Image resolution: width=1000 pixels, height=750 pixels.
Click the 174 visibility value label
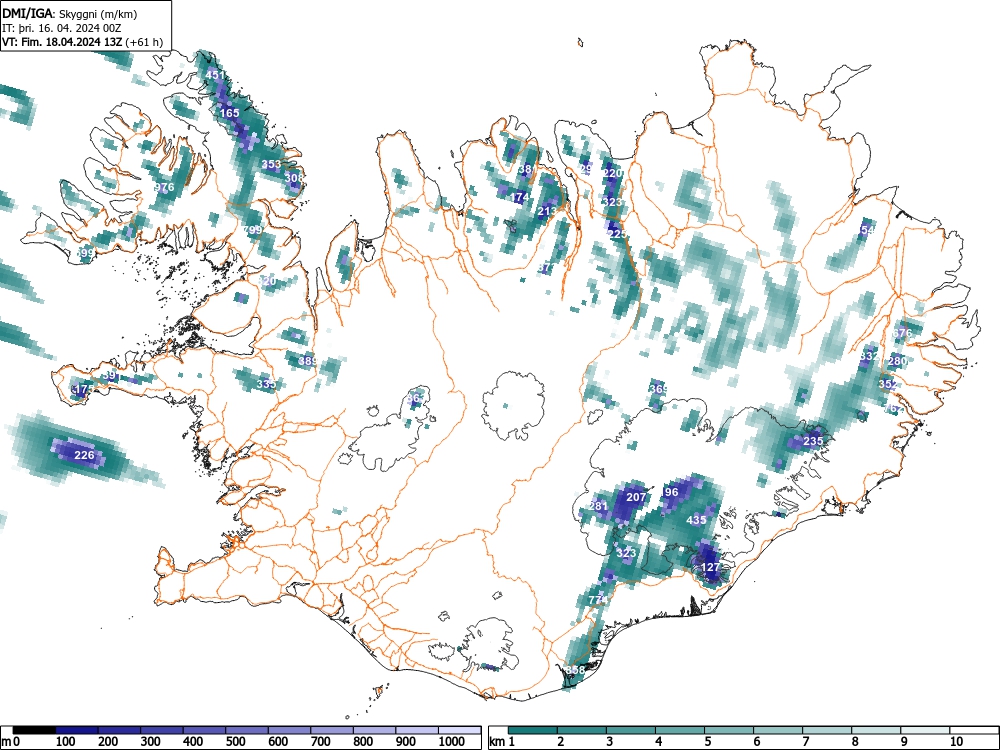click(x=520, y=198)
